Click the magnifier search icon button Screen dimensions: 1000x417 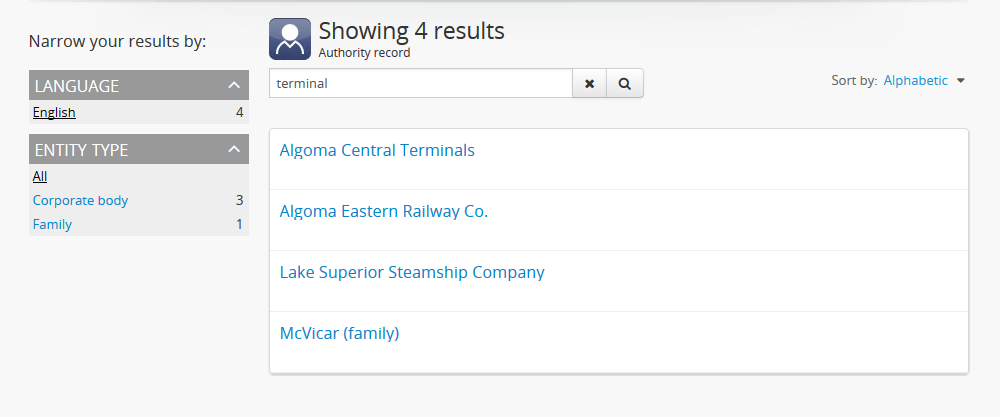625,84
